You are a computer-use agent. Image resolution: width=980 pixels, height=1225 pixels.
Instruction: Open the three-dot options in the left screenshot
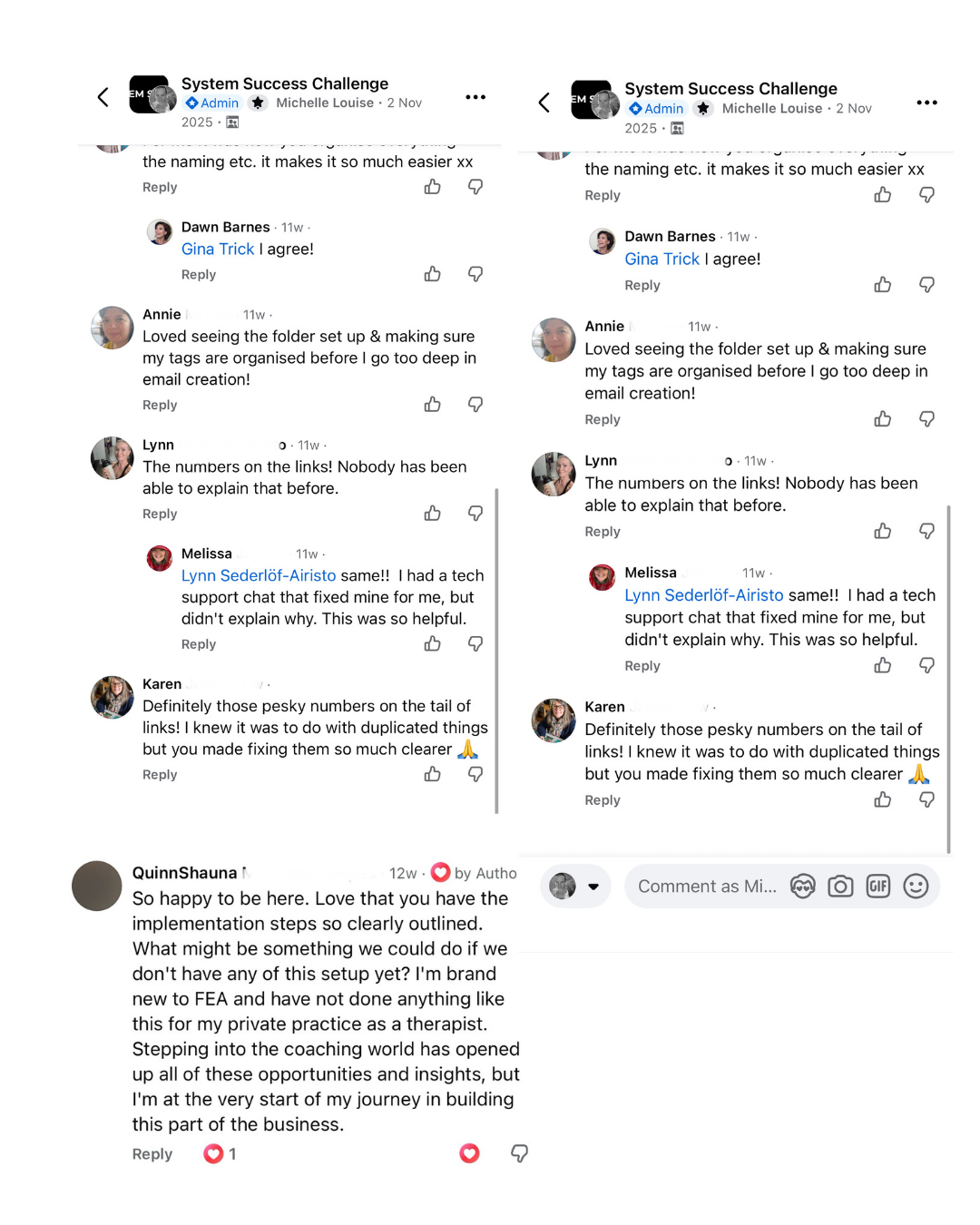tap(475, 97)
